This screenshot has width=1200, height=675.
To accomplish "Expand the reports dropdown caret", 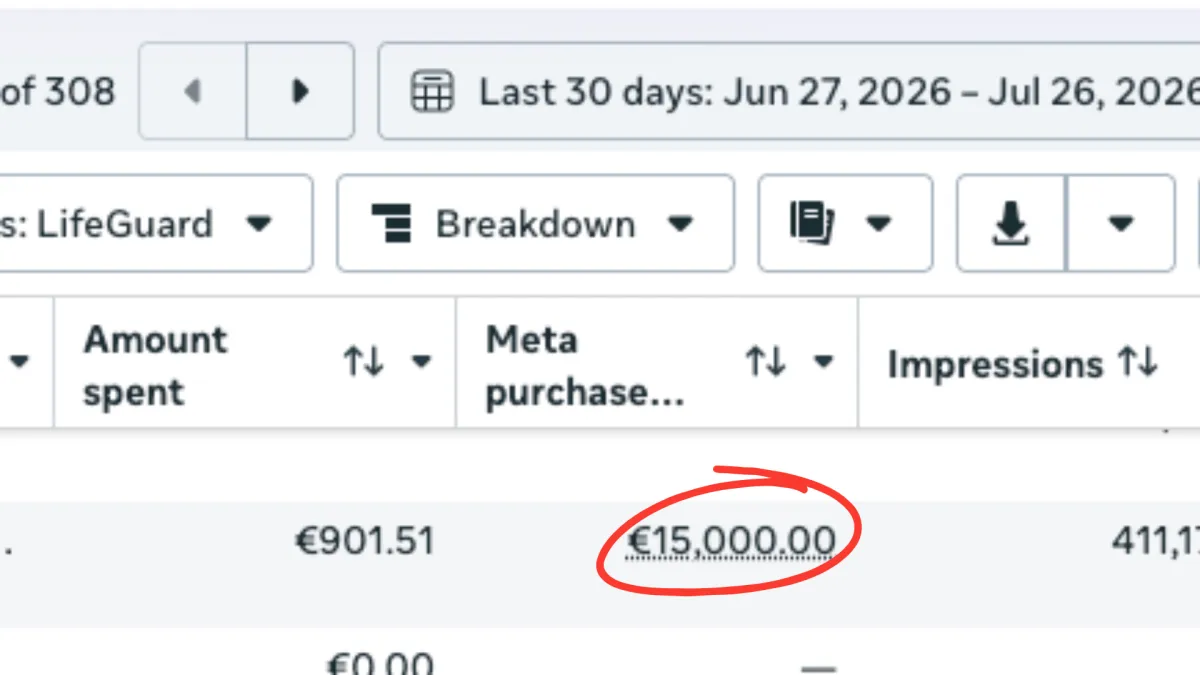I will click(x=879, y=223).
